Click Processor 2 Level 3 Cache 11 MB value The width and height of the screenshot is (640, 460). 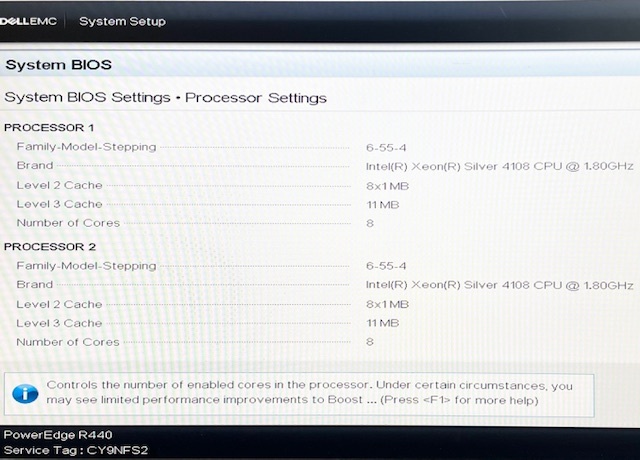[382, 323]
